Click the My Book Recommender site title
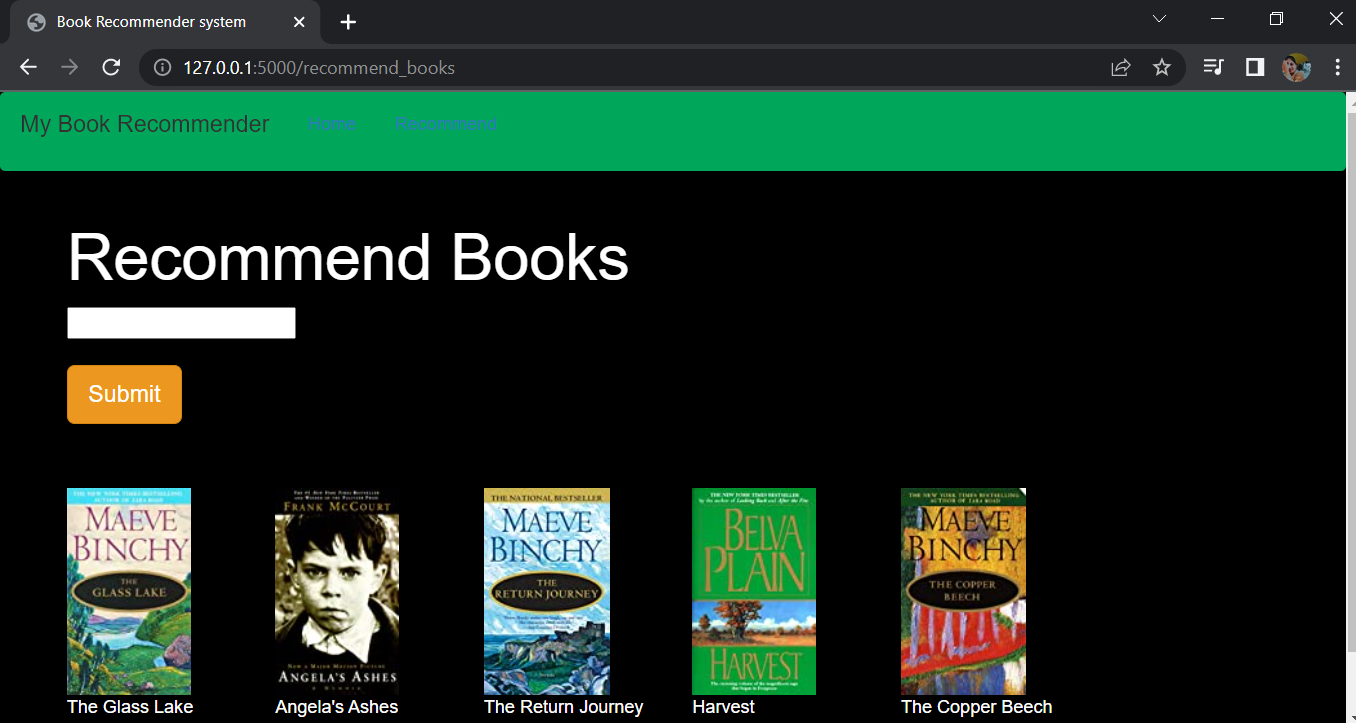The width and height of the screenshot is (1356, 723). coord(144,123)
